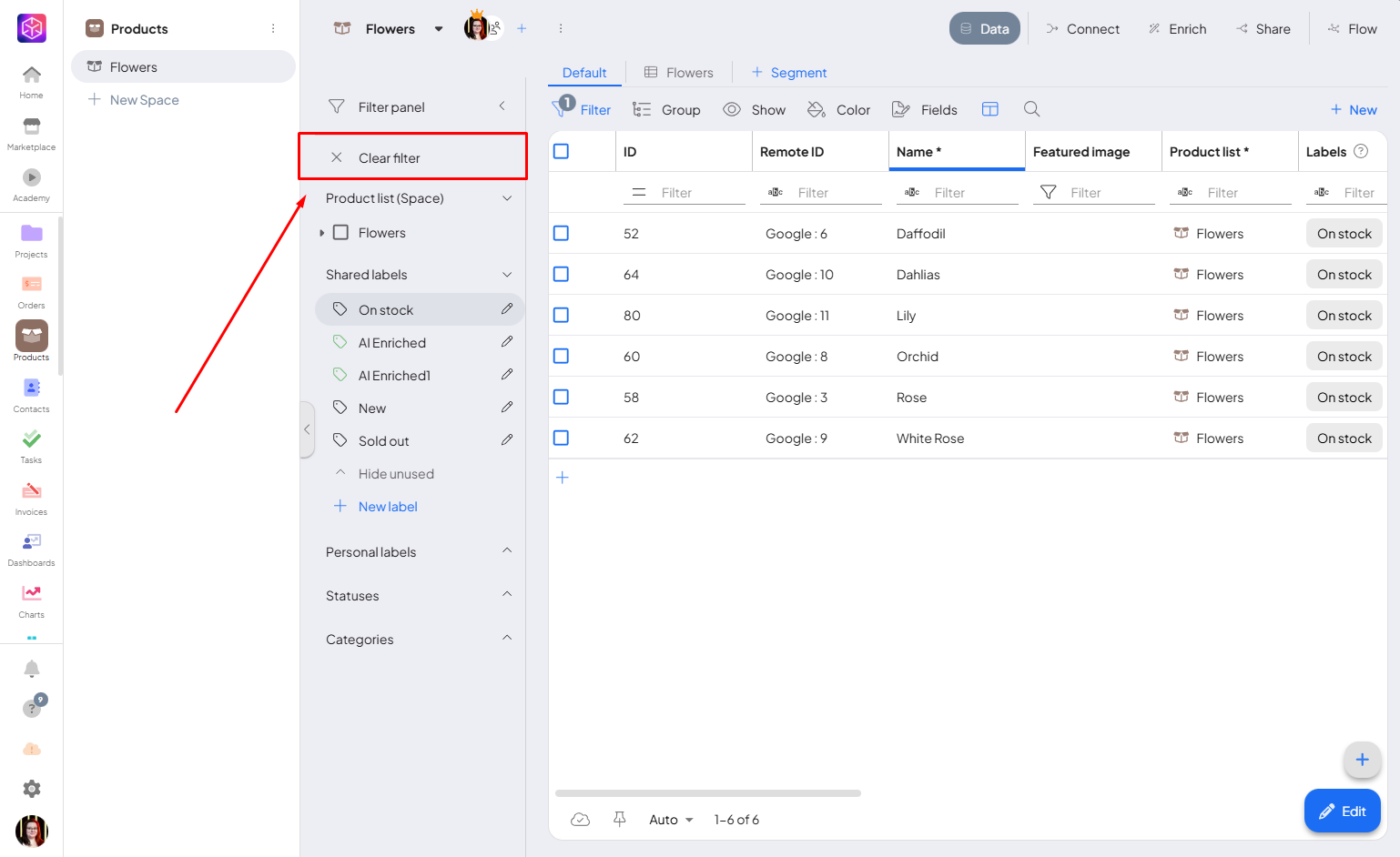Viewport: 1400px width, 857px height.
Task: Open the table layout view icon
Action: (990, 109)
